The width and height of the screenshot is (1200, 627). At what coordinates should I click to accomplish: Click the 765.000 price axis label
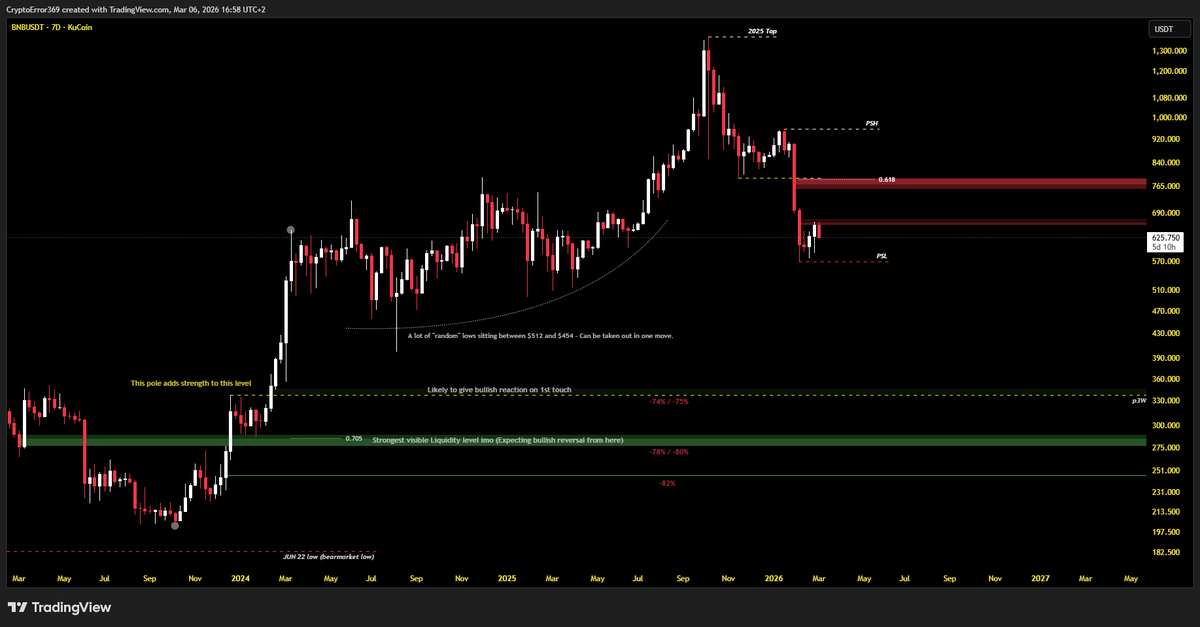click(1167, 187)
